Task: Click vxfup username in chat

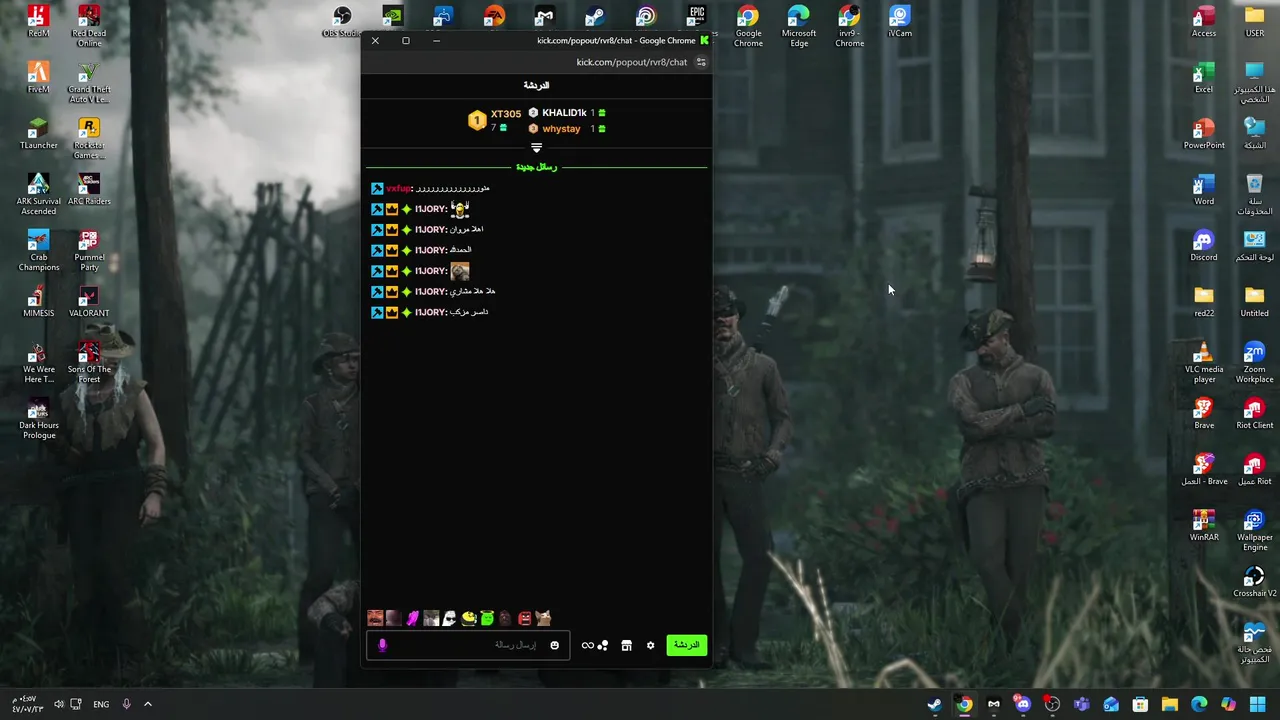Action: pos(399,188)
